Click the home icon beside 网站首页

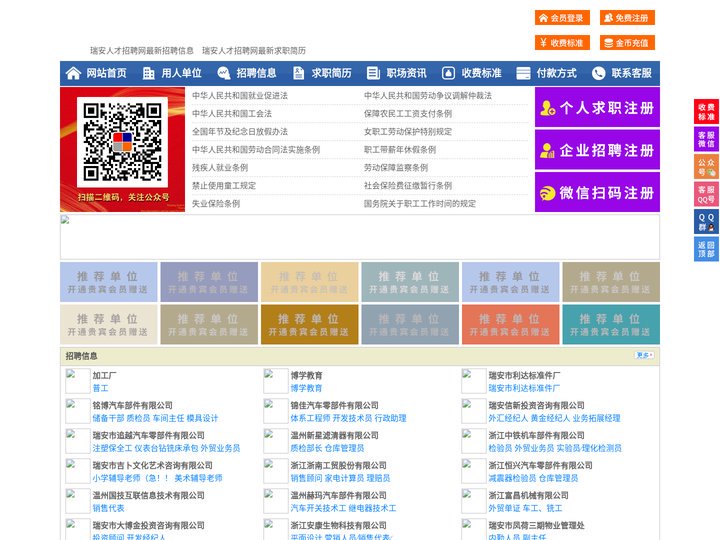[x=73, y=73]
